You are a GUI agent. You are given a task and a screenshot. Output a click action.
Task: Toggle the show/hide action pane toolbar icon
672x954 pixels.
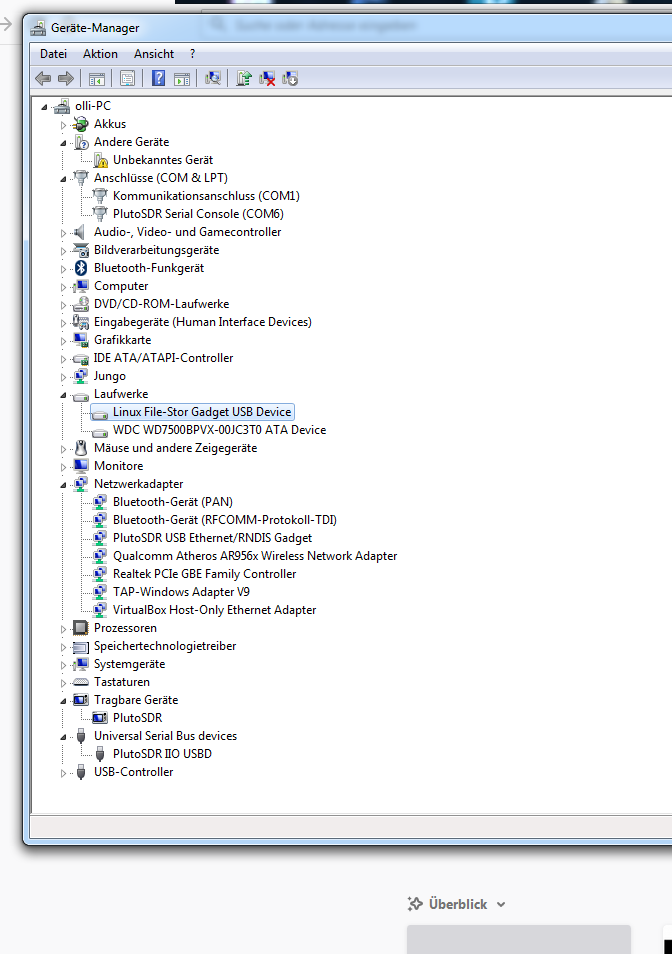point(182,78)
